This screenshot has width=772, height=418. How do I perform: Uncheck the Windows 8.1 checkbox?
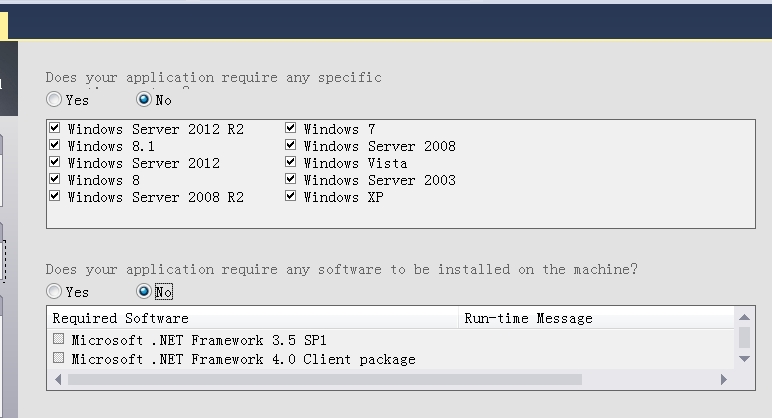55,145
